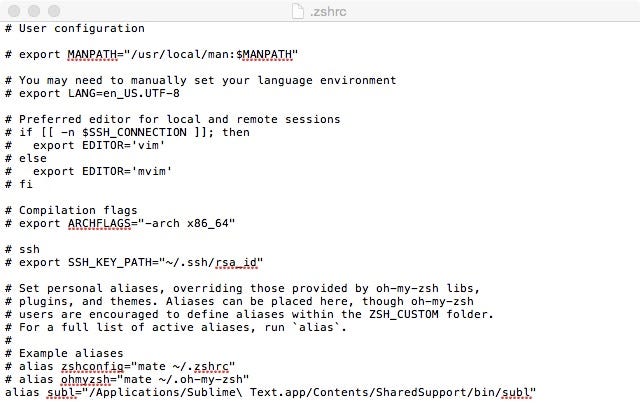Click the .zshrc window title text
The width and height of the screenshot is (640, 412).
pyautogui.click(x=328, y=11)
